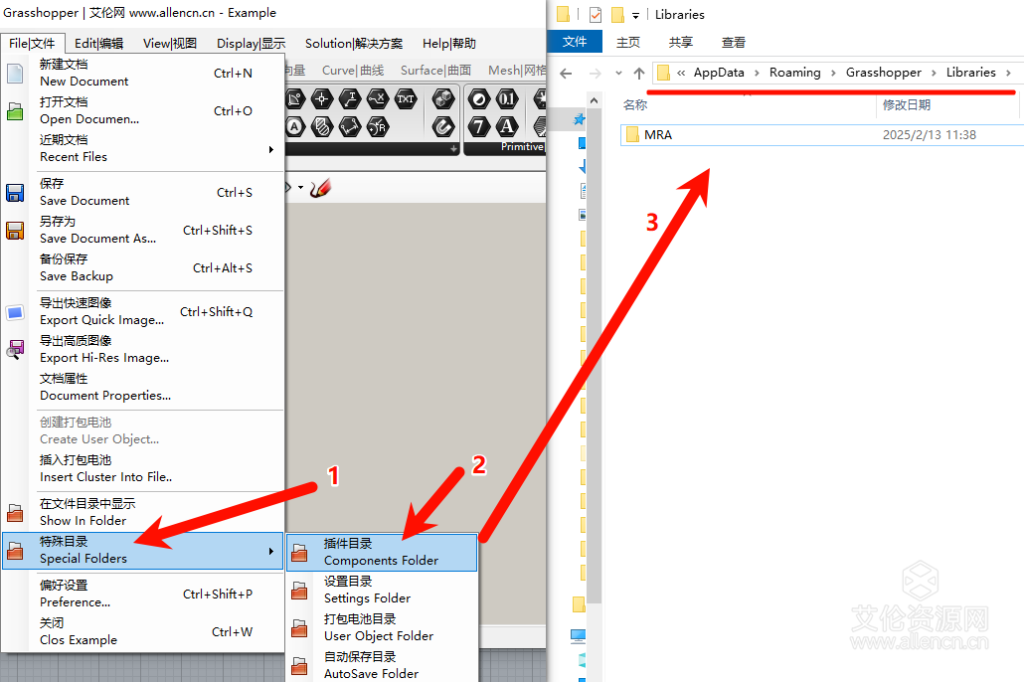This screenshot has height=682, width=1024.
Task: Expand the Special Folders submenu arrow
Action: (271, 551)
